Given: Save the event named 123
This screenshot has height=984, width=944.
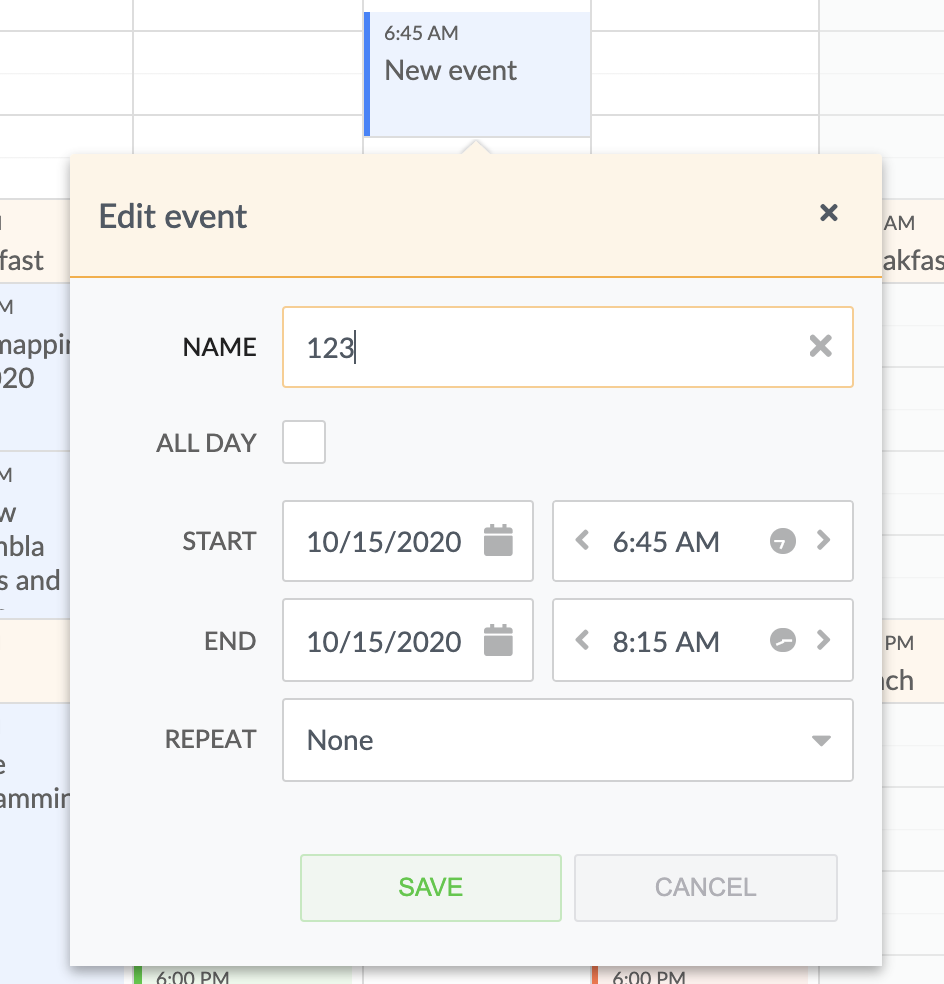Looking at the screenshot, I should point(430,887).
